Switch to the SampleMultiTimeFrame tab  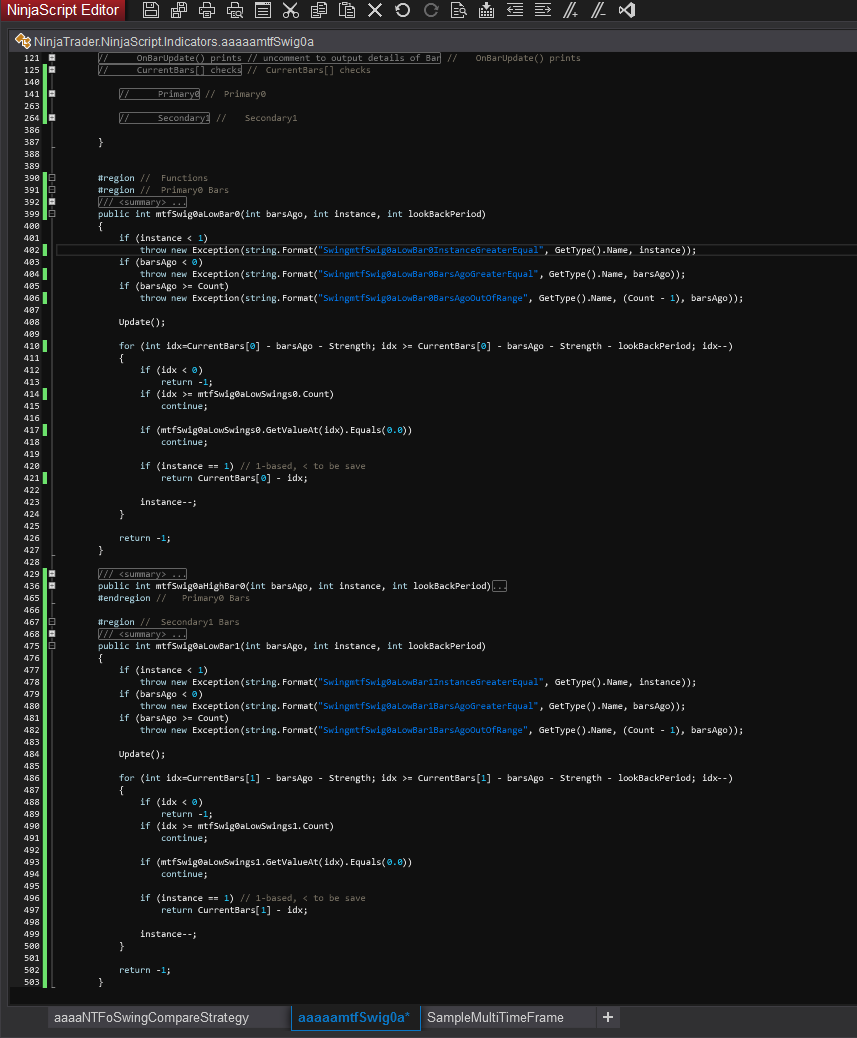495,1018
